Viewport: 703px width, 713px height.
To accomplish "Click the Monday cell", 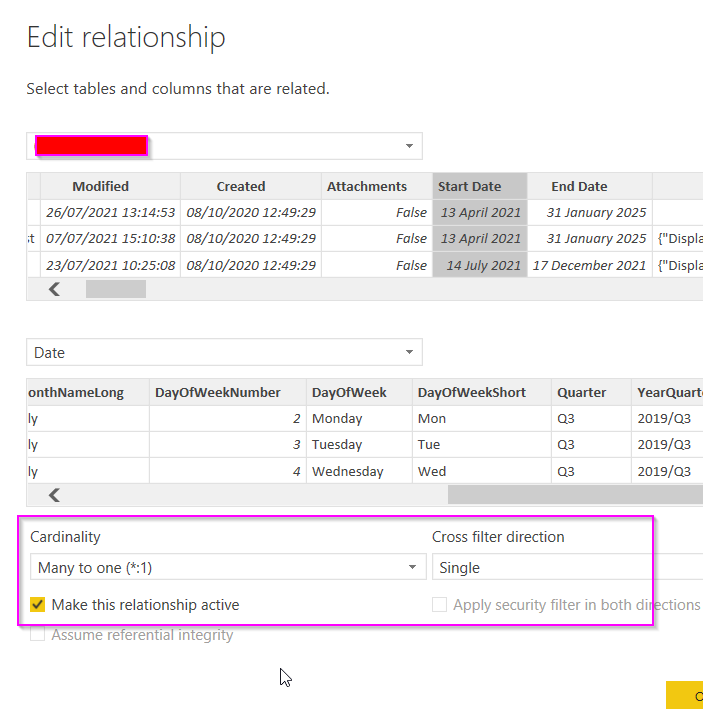I will click(x=359, y=418).
